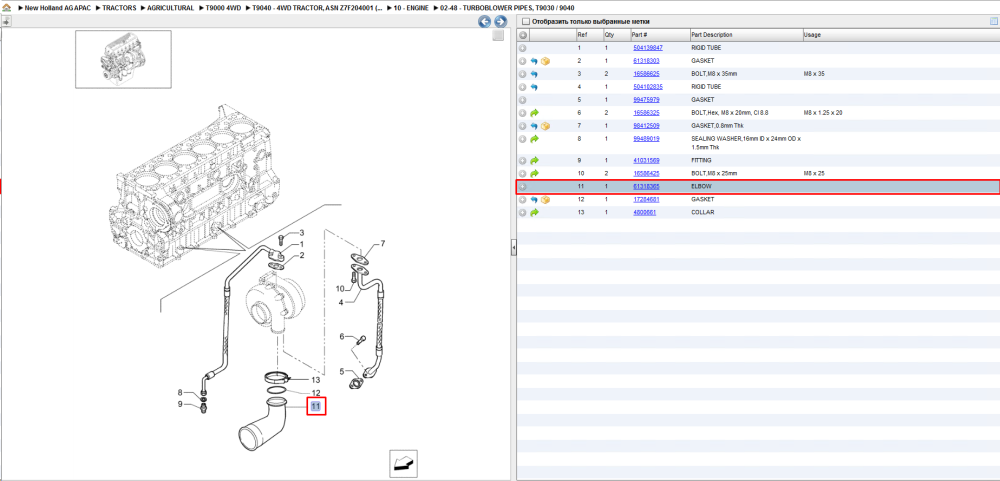Open part number 99489019 link
Viewport: 1000px width, 481px height.
646,138
